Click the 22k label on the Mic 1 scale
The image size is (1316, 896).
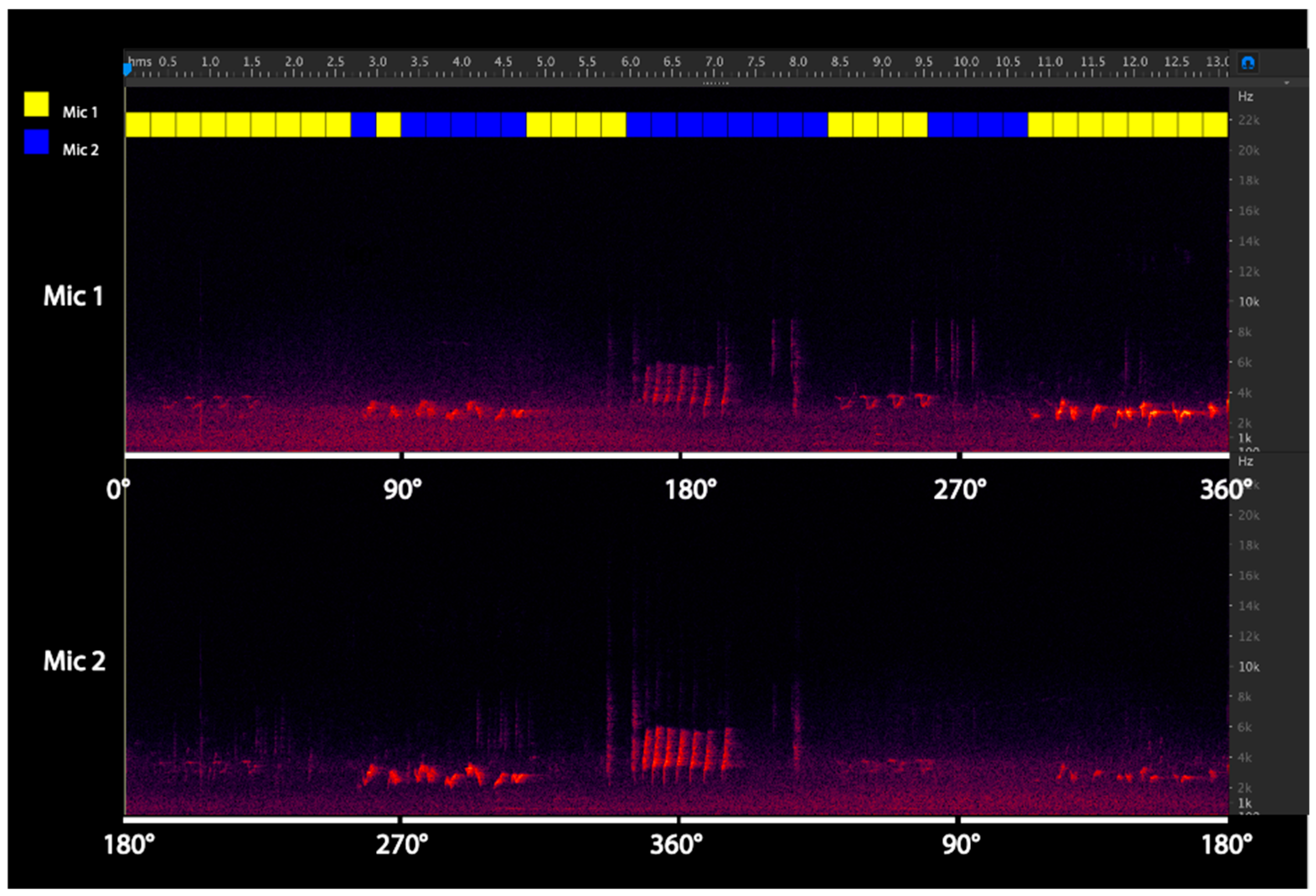1249,120
